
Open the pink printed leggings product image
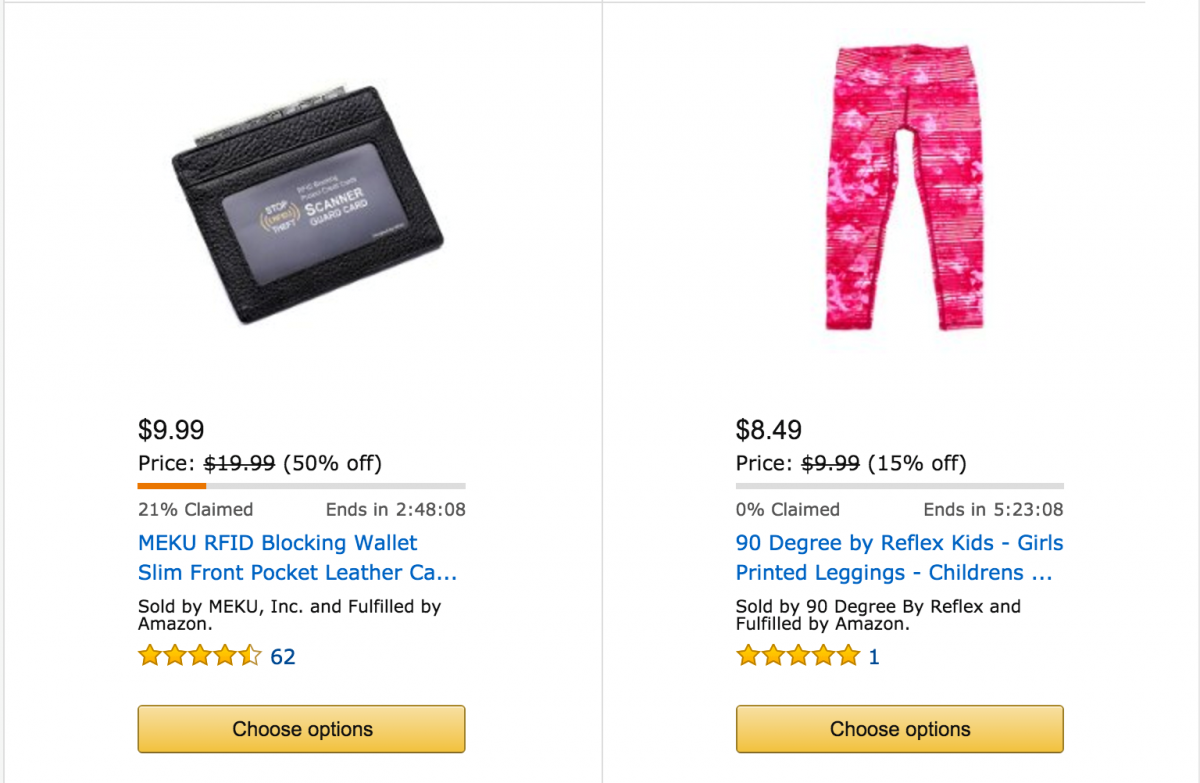[897, 187]
